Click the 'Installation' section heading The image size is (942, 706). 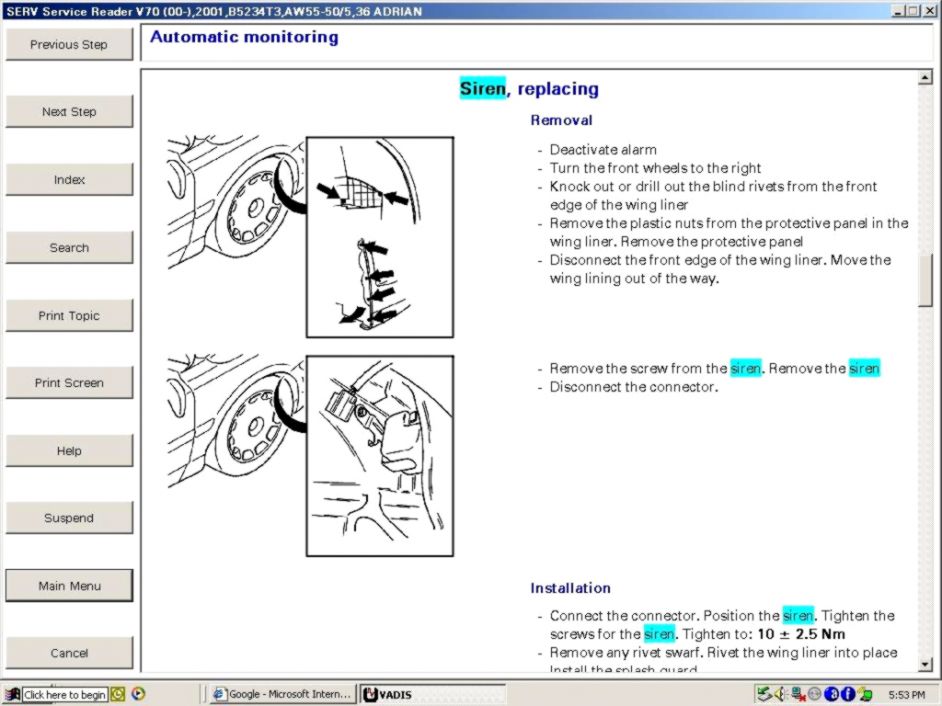coord(570,588)
